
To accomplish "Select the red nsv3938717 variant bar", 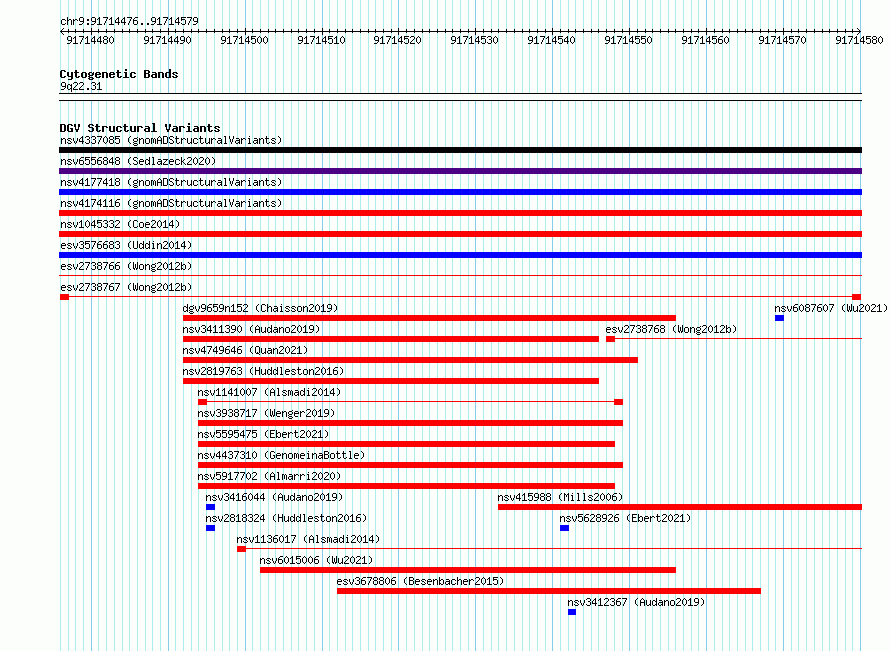I will [x=410, y=423].
